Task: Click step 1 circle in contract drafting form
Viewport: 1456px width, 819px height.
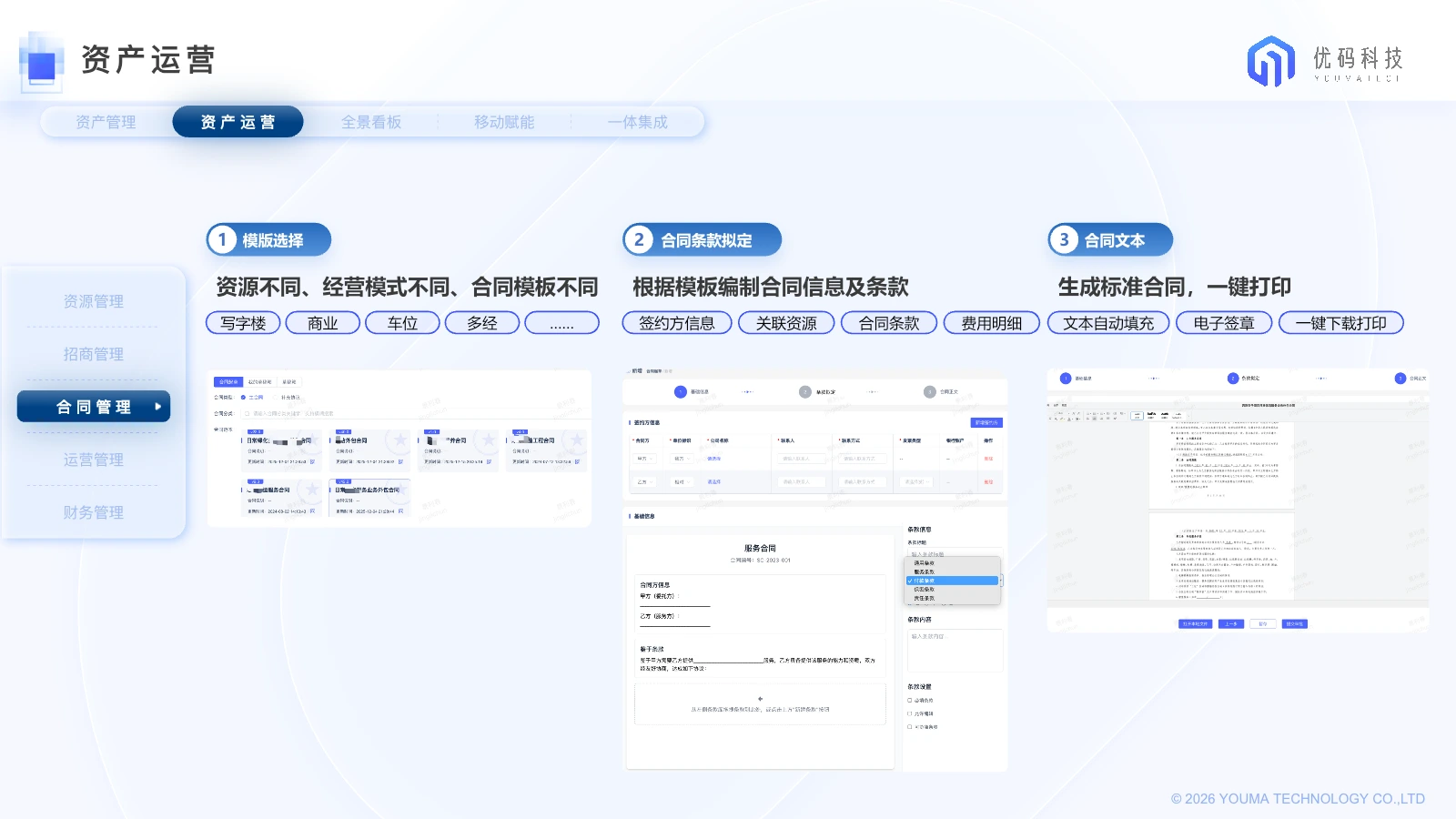Action: pos(681,391)
